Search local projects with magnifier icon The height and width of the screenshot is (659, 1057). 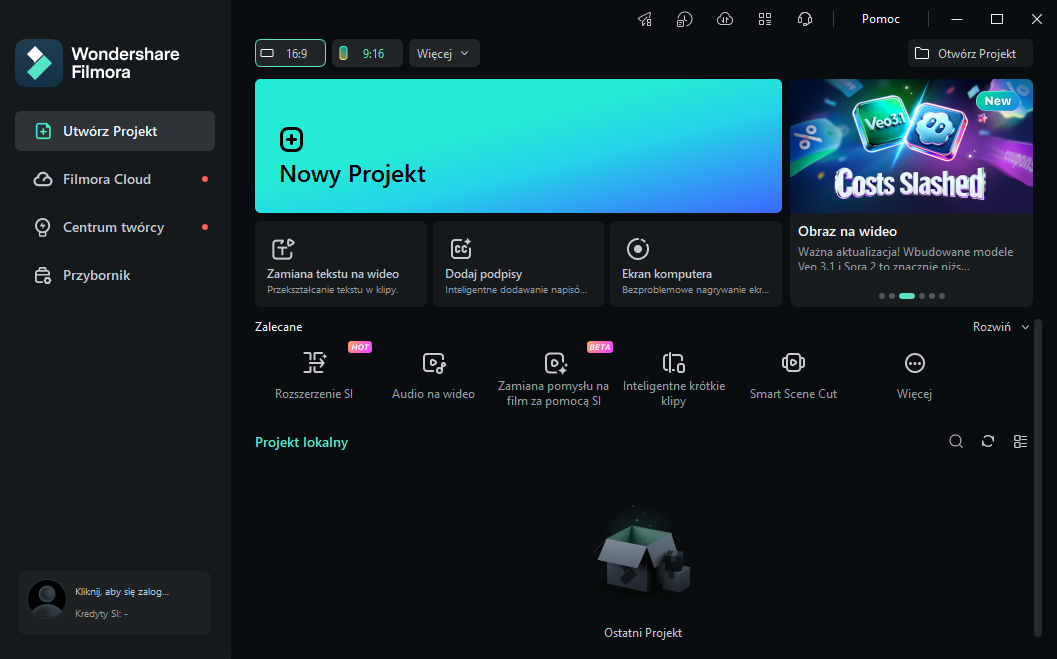(x=956, y=441)
